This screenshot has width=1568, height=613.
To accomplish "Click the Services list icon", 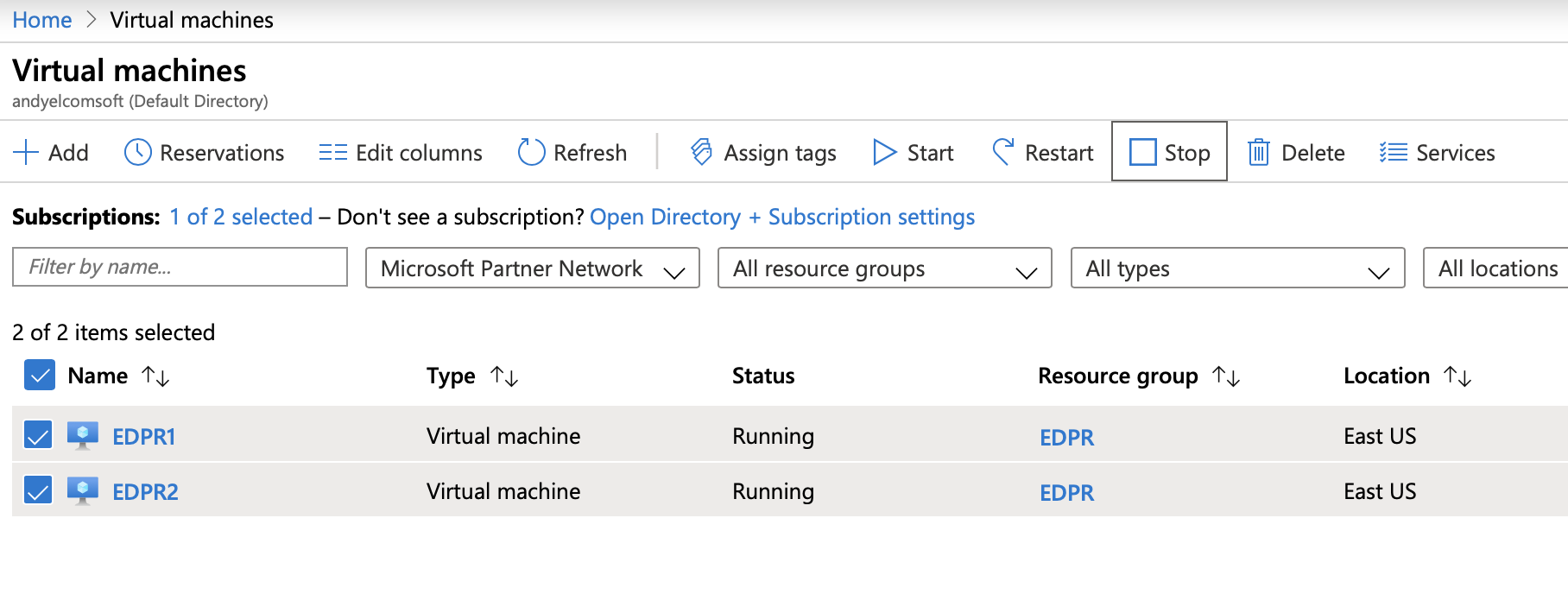I will pos(1393,152).
